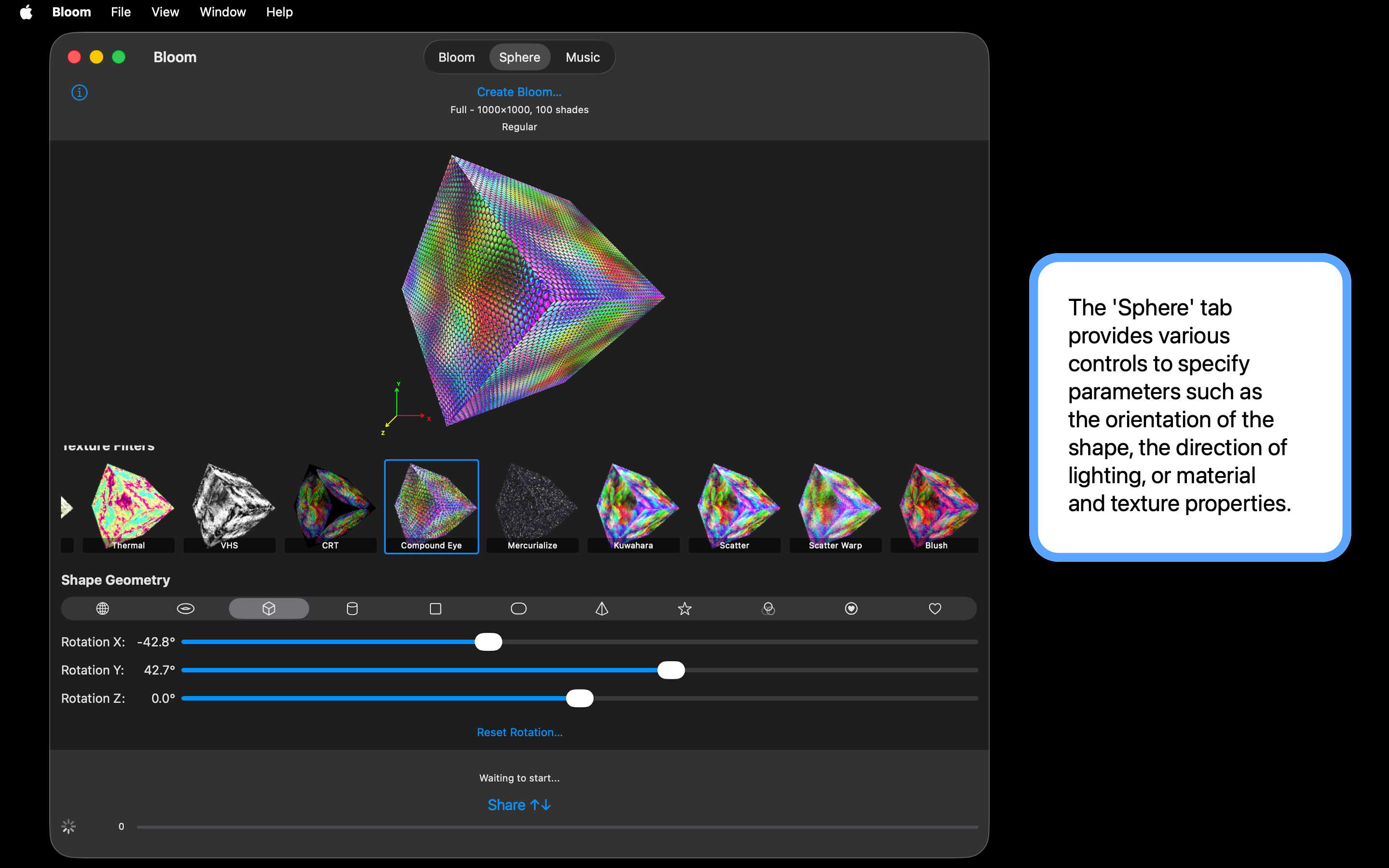Select the cylinder shape geometry
This screenshot has height=868, width=1389.
coord(353,609)
